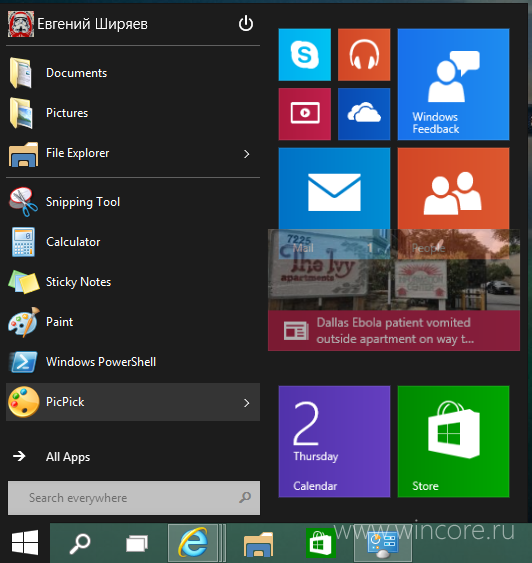The image size is (532, 563).
Task: Click the magnifier icon in search box
Action: pyautogui.click(x=245, y=498)
